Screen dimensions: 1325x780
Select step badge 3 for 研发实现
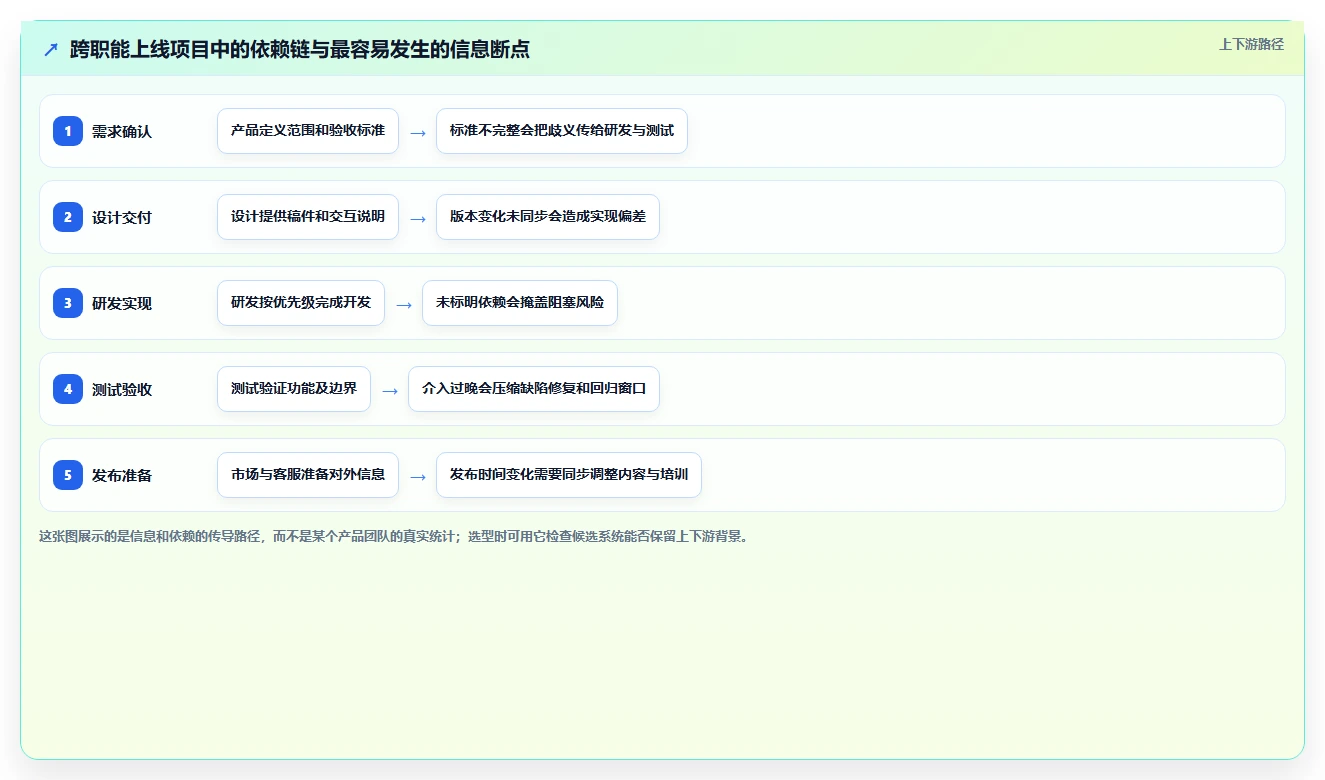point(68,303)
